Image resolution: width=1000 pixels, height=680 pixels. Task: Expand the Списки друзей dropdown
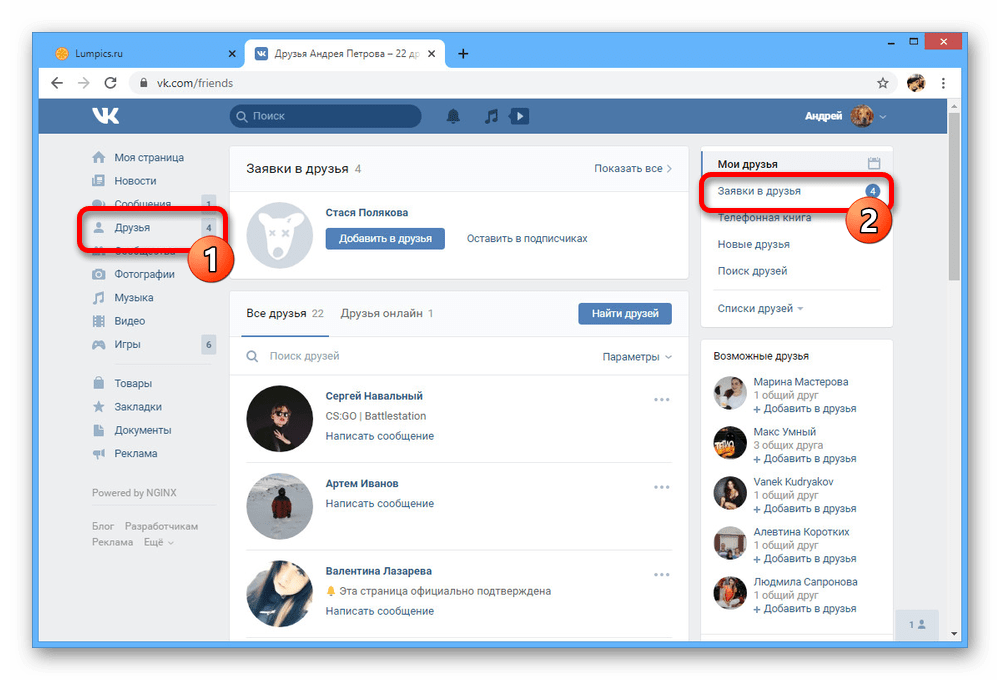[x=760, y=309]
